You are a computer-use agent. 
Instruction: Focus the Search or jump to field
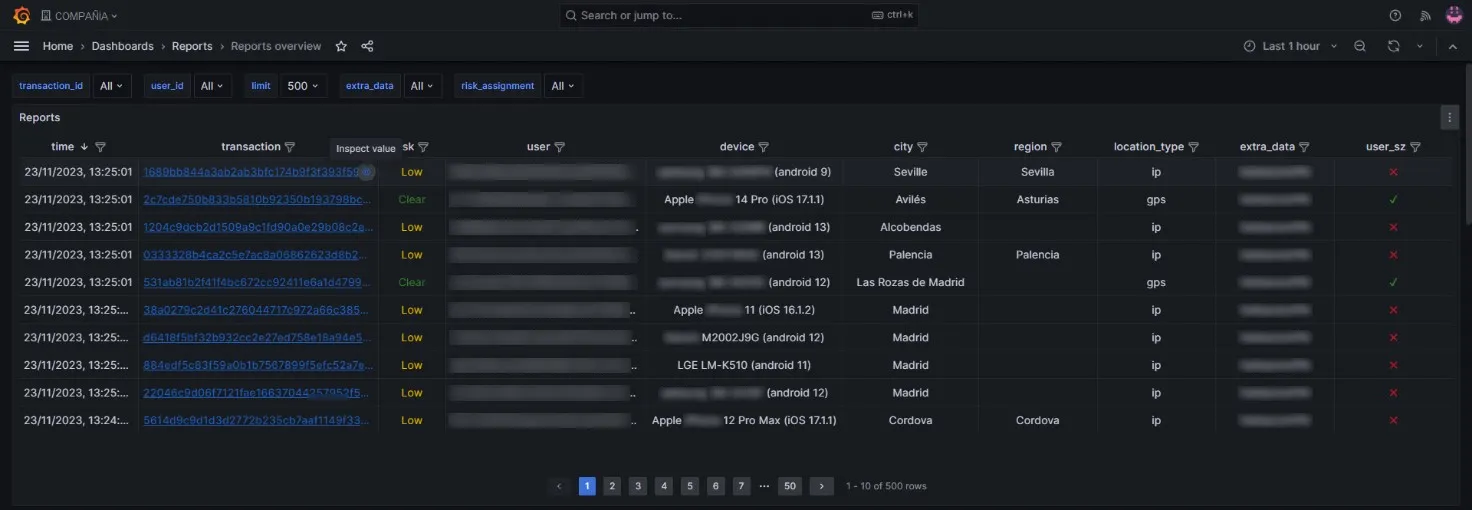click(740, 15)
